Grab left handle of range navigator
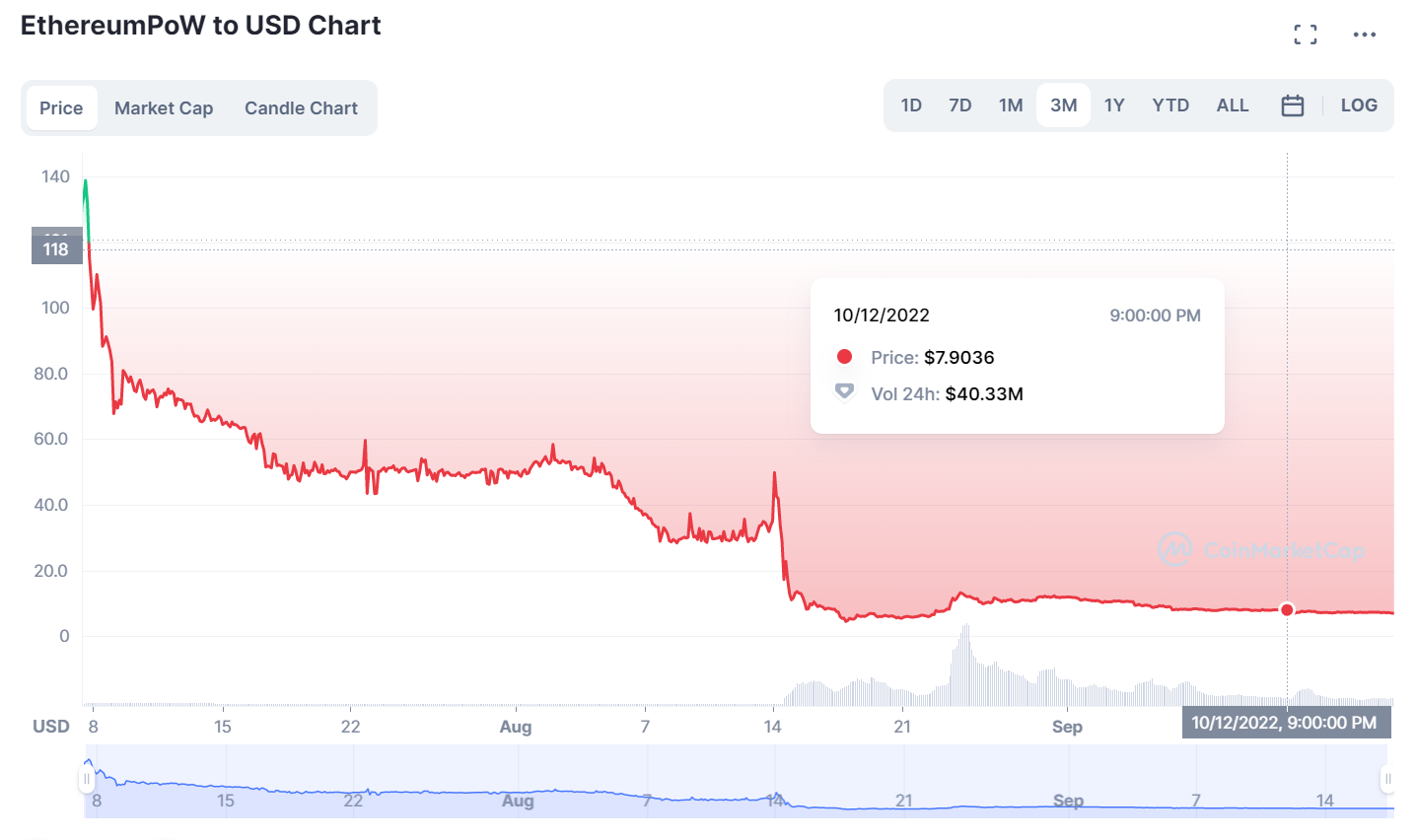Screen dimensions: 1416x840 coord(87,779)
